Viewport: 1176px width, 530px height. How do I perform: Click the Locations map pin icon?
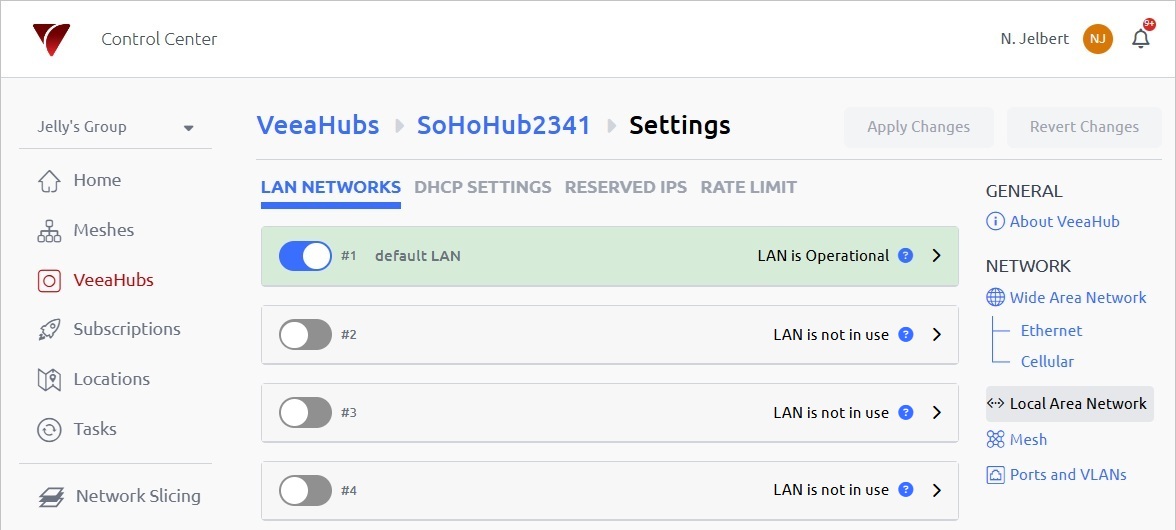pyautogui.click(x=49, y=379)
